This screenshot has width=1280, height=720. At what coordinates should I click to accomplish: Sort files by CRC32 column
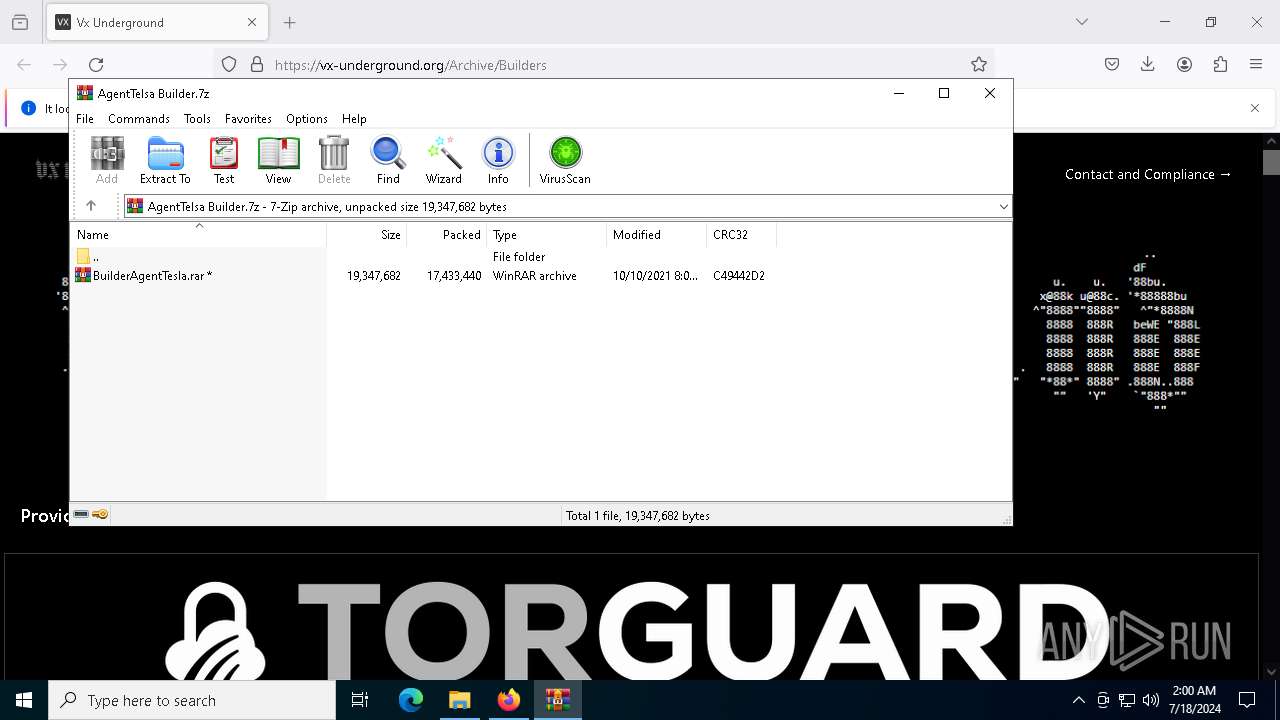(x=741, y=234)
